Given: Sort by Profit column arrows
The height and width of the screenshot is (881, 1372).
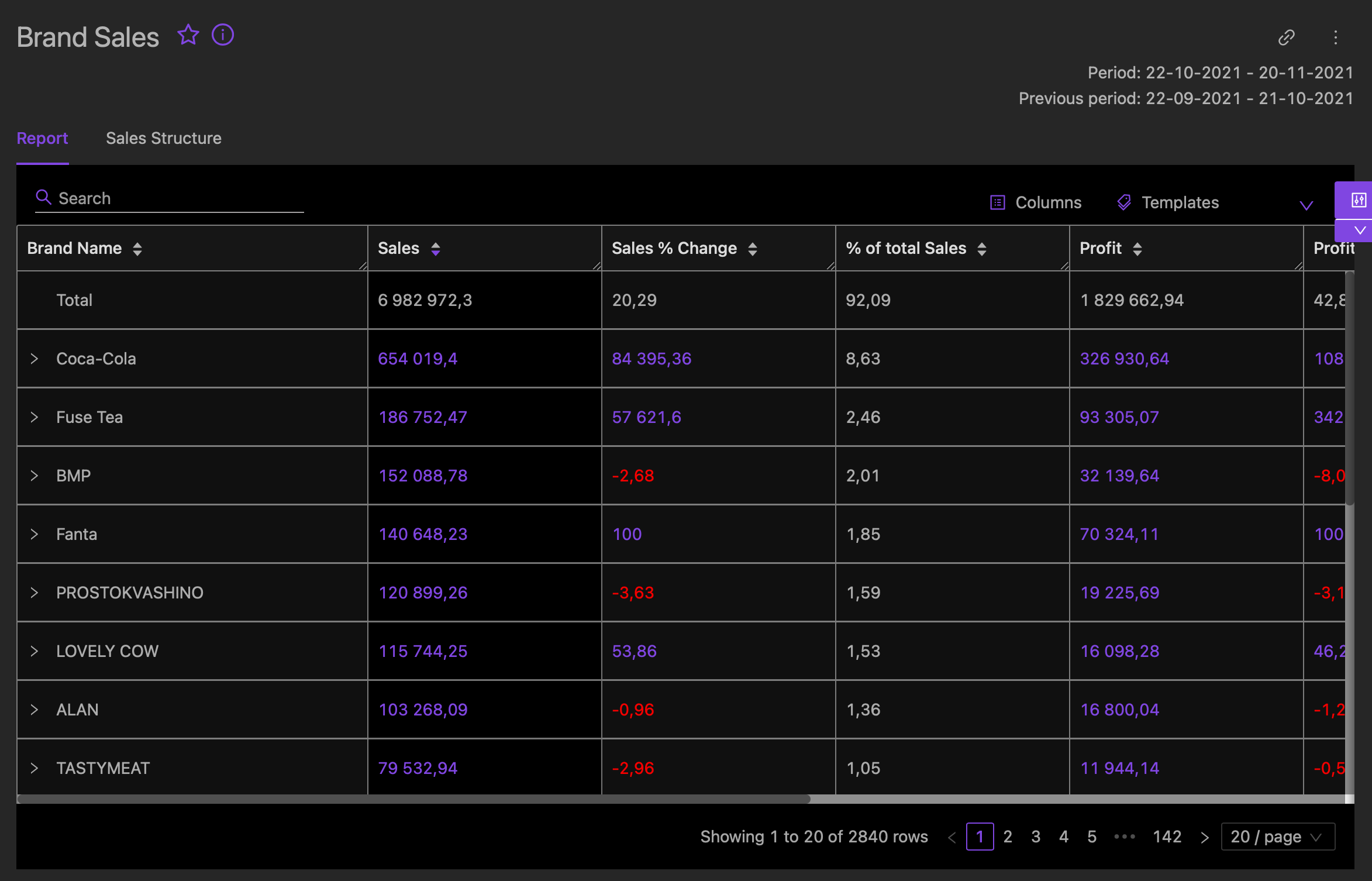Looking at the screenshot, I should [x=1137, y=249].
